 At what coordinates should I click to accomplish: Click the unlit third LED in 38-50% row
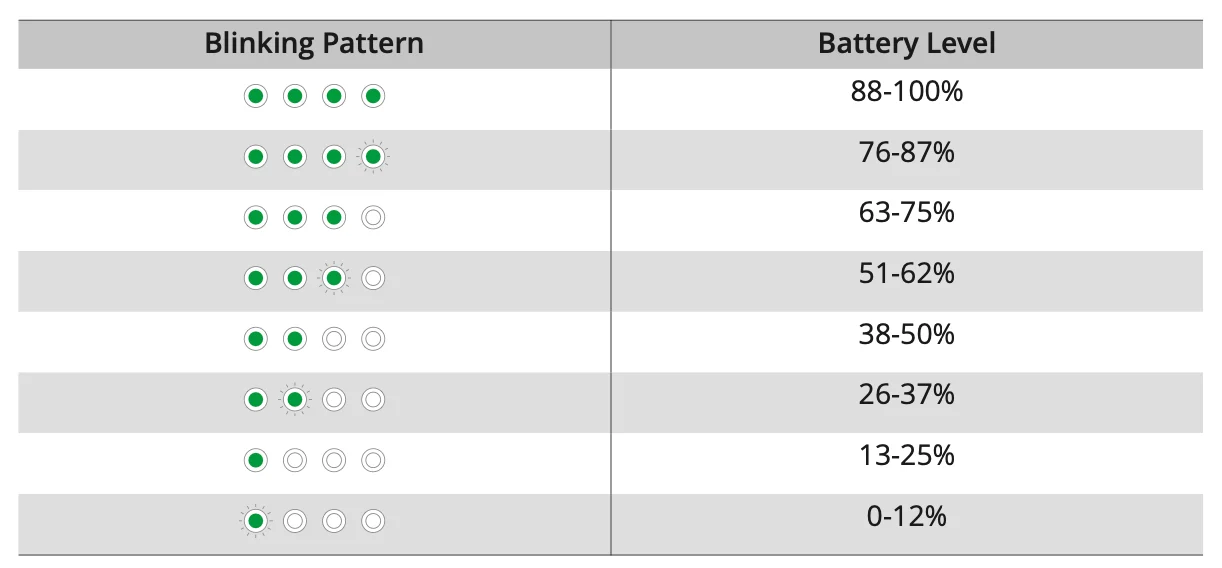point(334,339)
